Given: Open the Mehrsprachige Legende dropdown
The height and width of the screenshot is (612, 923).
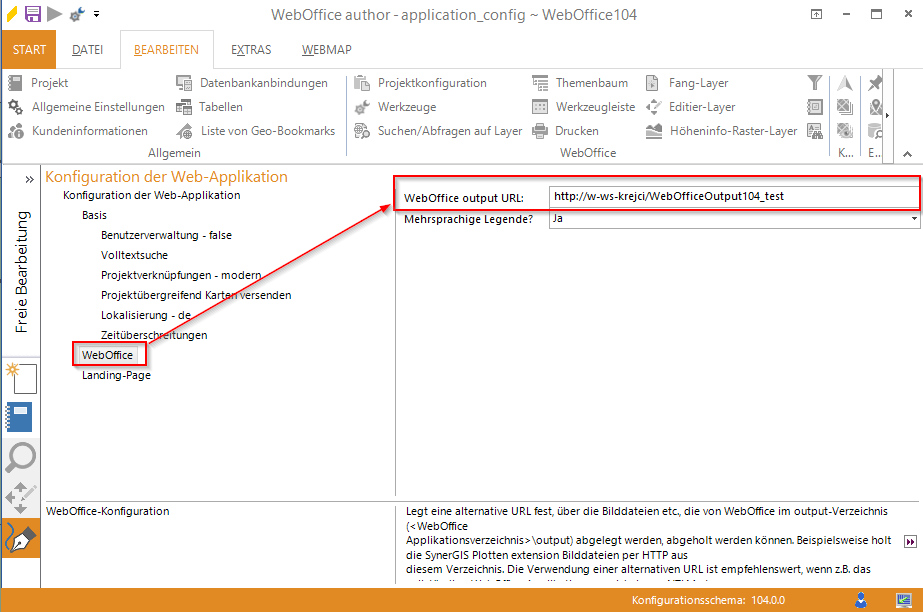Looking at the screenshot, I should (912, 218).
